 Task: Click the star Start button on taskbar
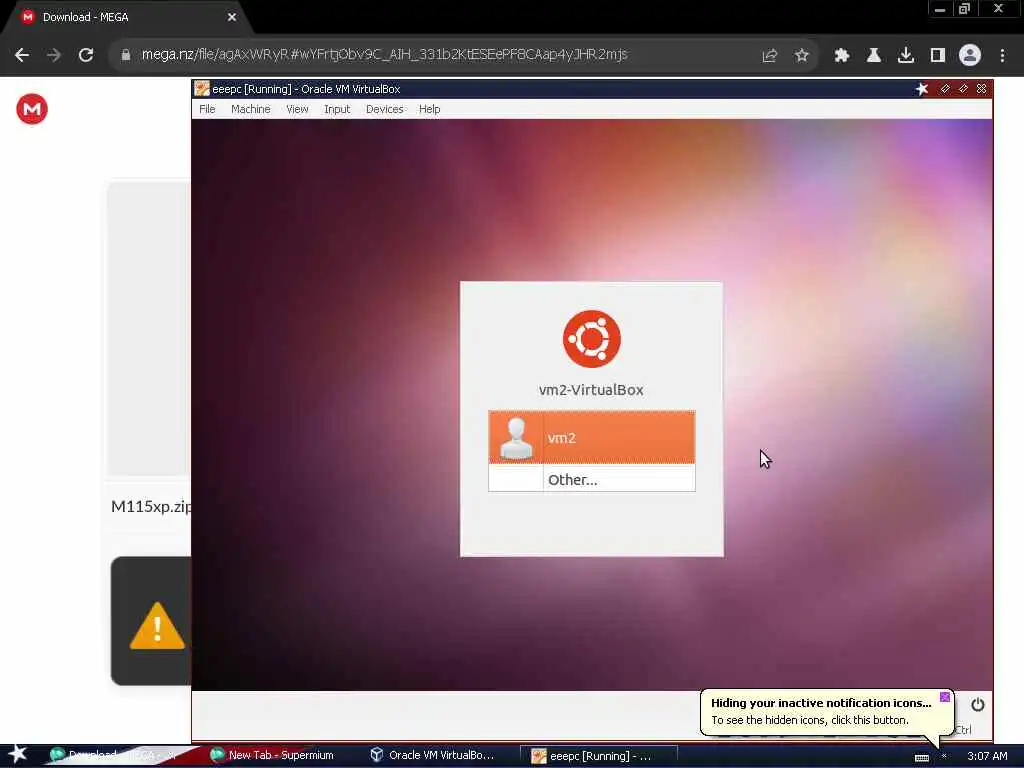(18, 754)
